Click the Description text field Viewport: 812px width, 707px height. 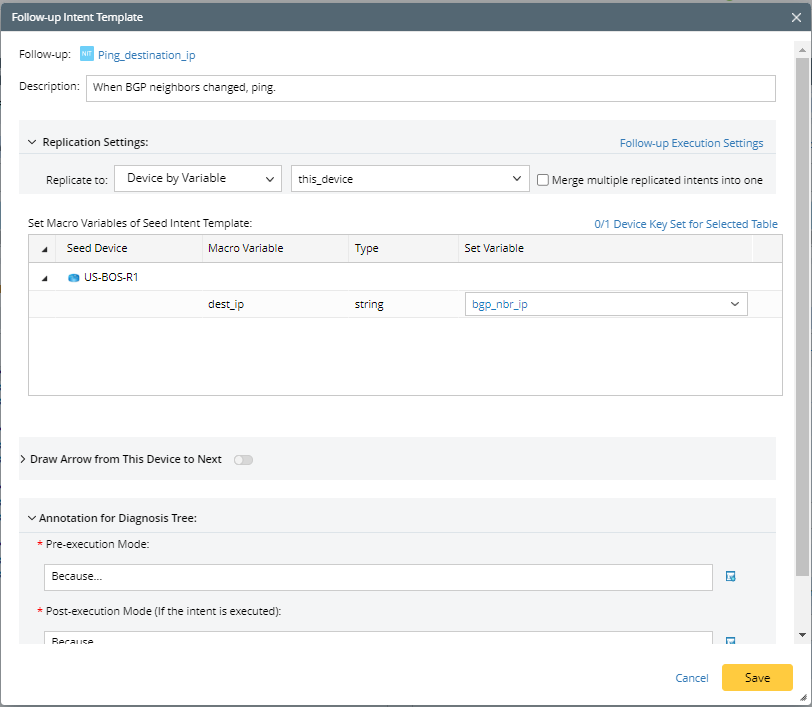tap(430, 88)
